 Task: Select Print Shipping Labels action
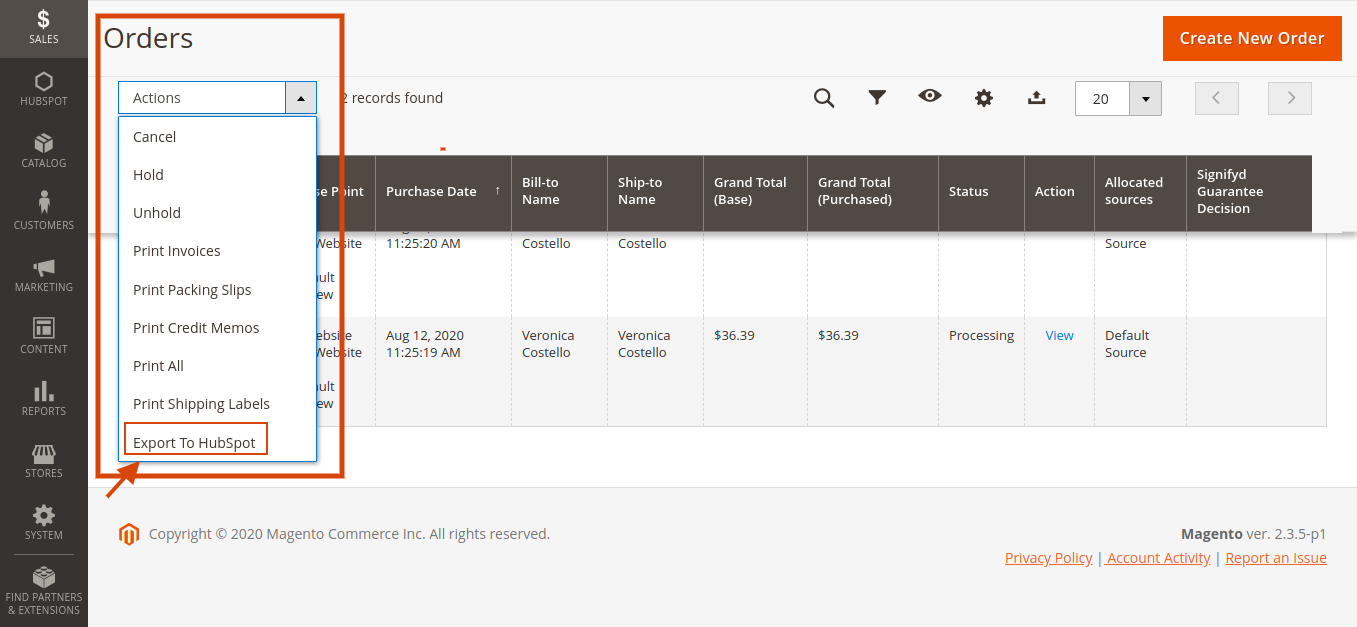point(218,404)
